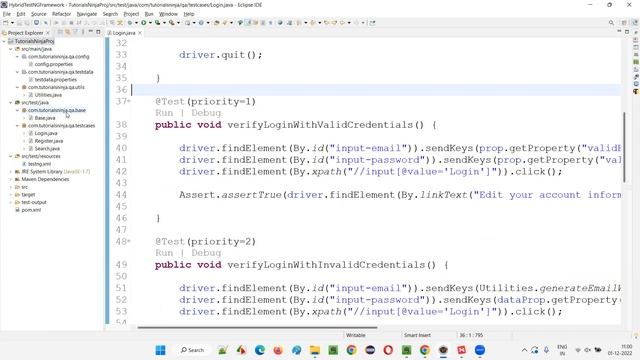
Task: Click the Smart Insert status bar entry
Action: tap(417, 335)
